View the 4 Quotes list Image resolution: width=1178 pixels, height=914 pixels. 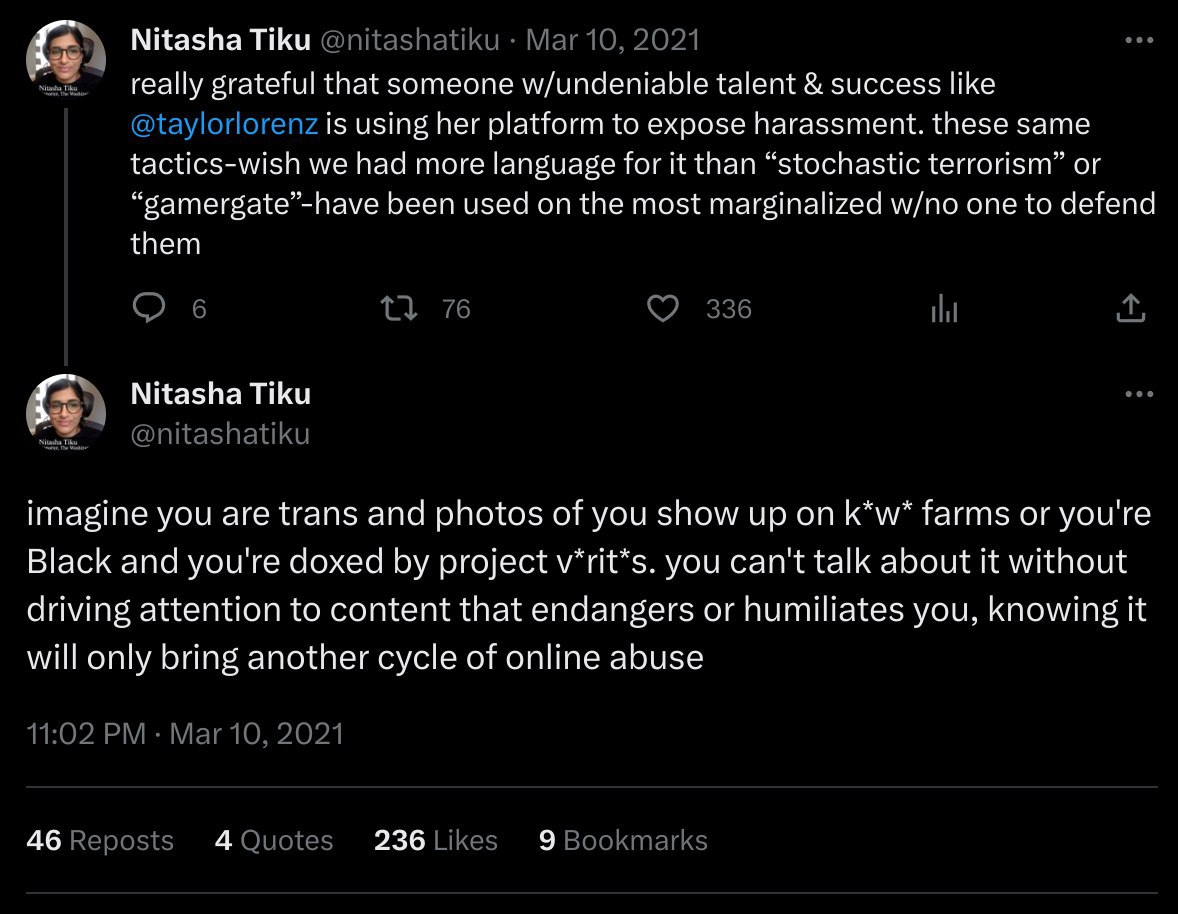[x=274, y=841]
